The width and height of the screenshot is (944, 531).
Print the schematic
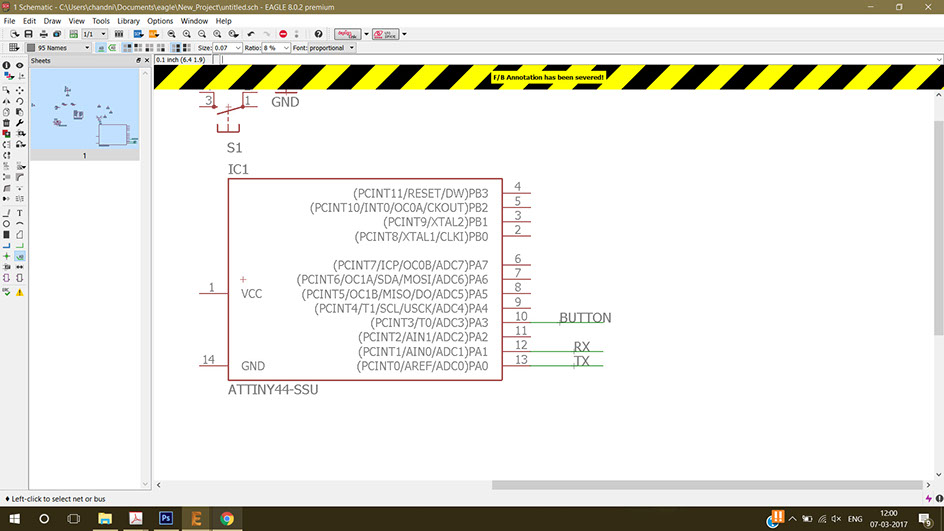[43, 34]
